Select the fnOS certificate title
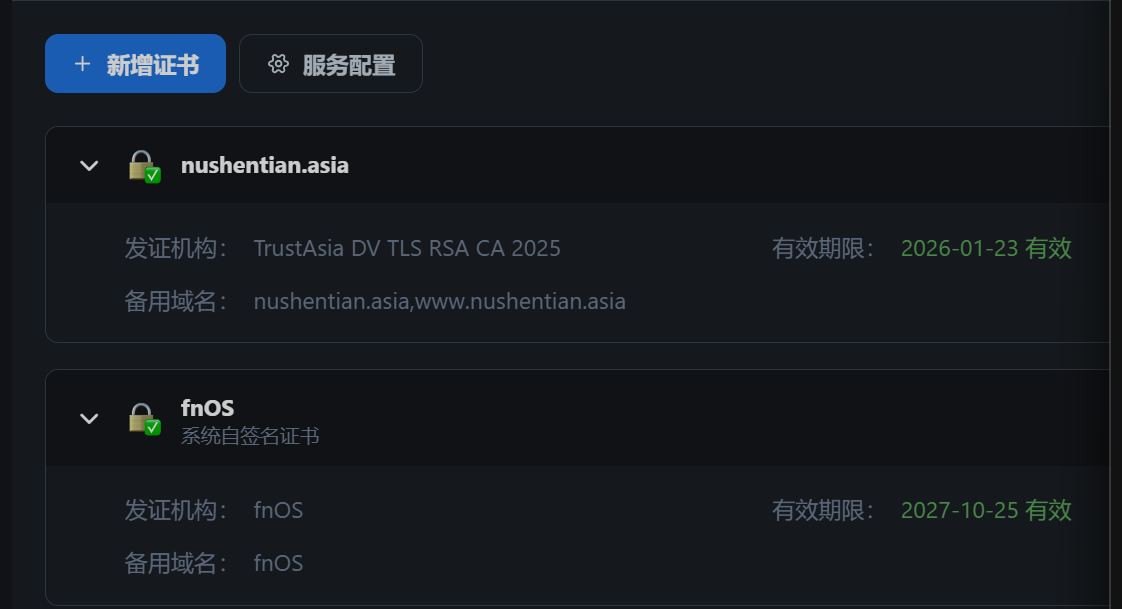This screenshot has height=609, width=1122. [207, 407]
